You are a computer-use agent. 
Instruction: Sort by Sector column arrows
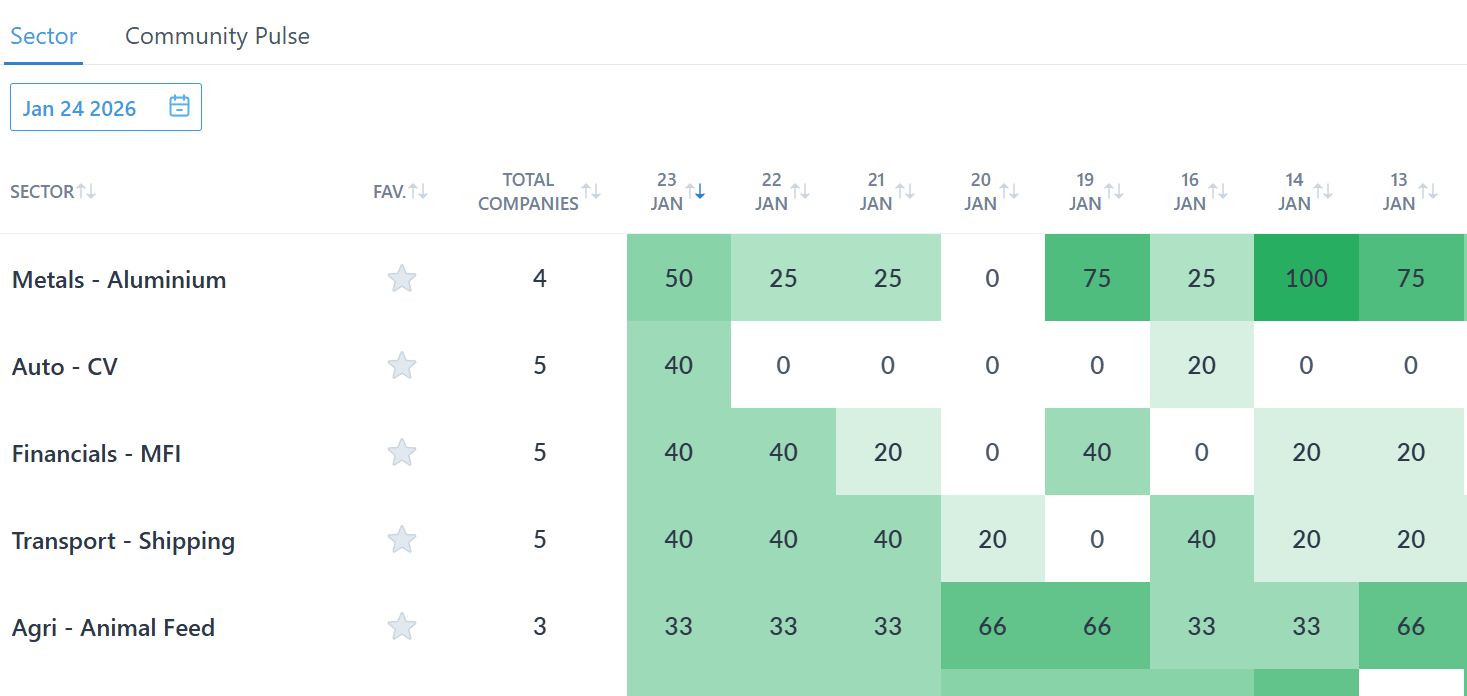tap(87, 191)
